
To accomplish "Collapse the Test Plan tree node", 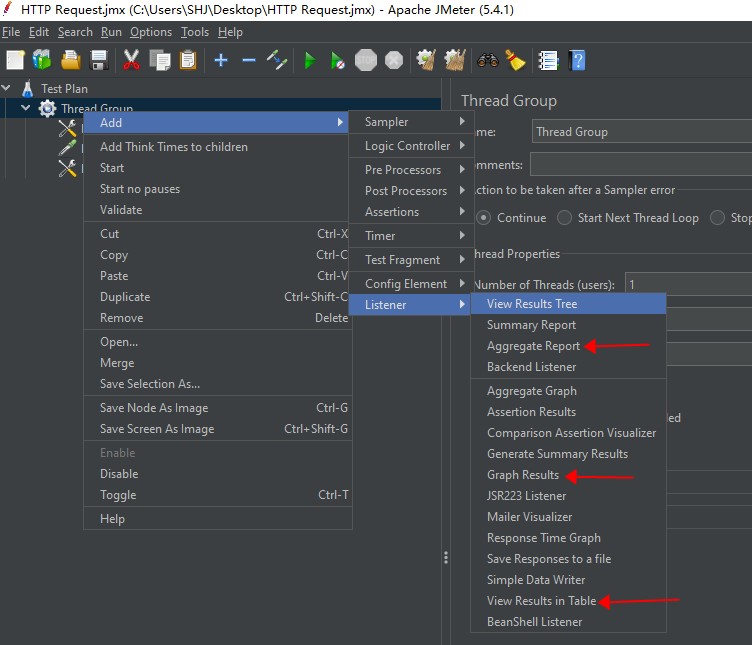I will (x=6, y=88).
